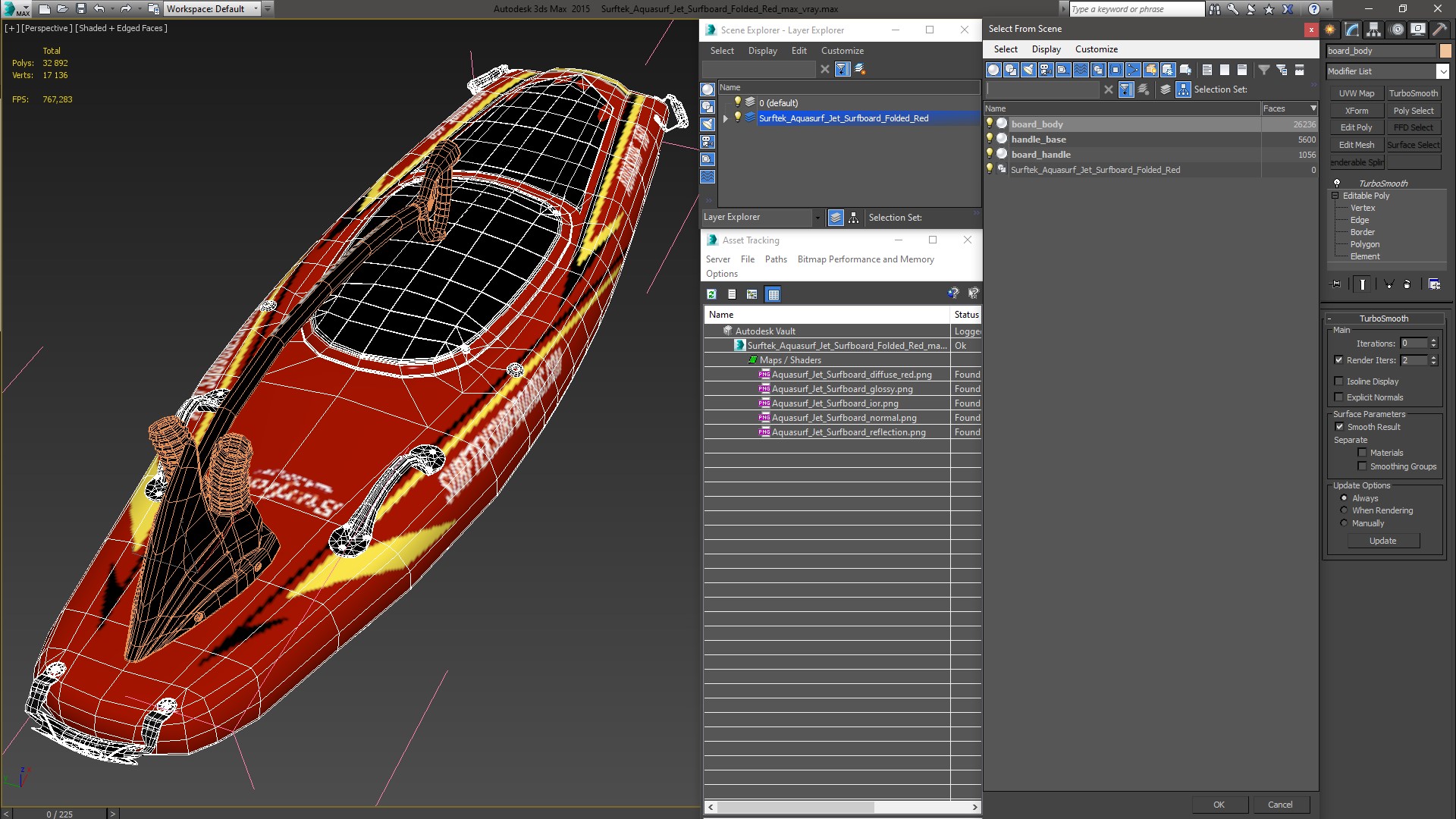This screenshot has height=819, width=1456.
Task: Open the Server menu in Asset Tracking
Action: click(718, 259)
